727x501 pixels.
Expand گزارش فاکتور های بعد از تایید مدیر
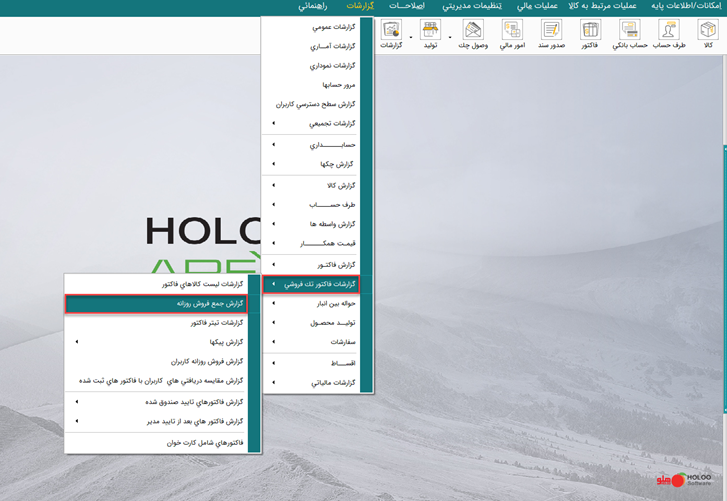pos(156,421)
